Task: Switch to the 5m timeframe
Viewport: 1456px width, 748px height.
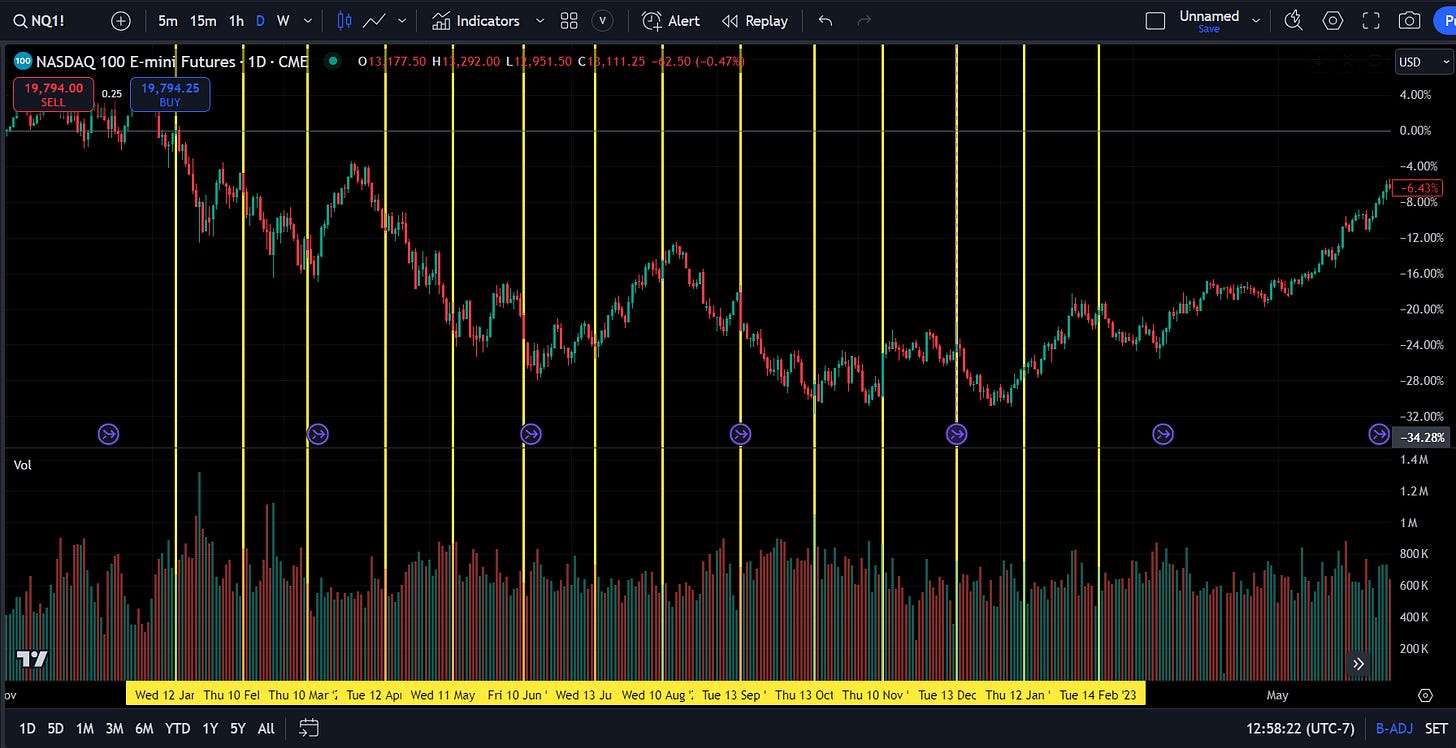Action: click(168, 20)
